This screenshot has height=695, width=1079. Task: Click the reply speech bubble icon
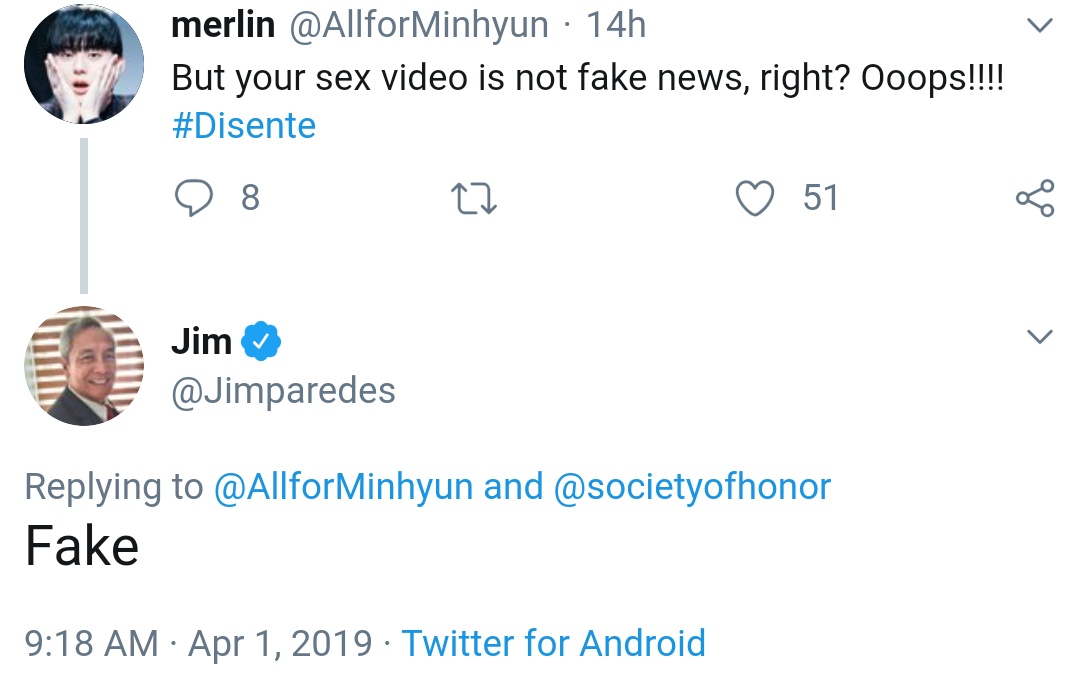click(193, 198)
